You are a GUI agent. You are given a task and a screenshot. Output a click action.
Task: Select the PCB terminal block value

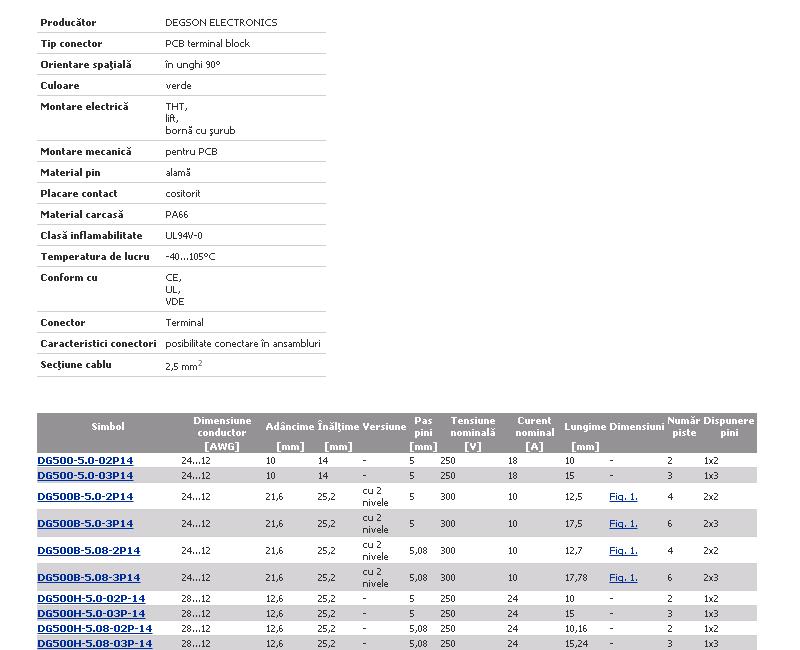tap(208, 43)
